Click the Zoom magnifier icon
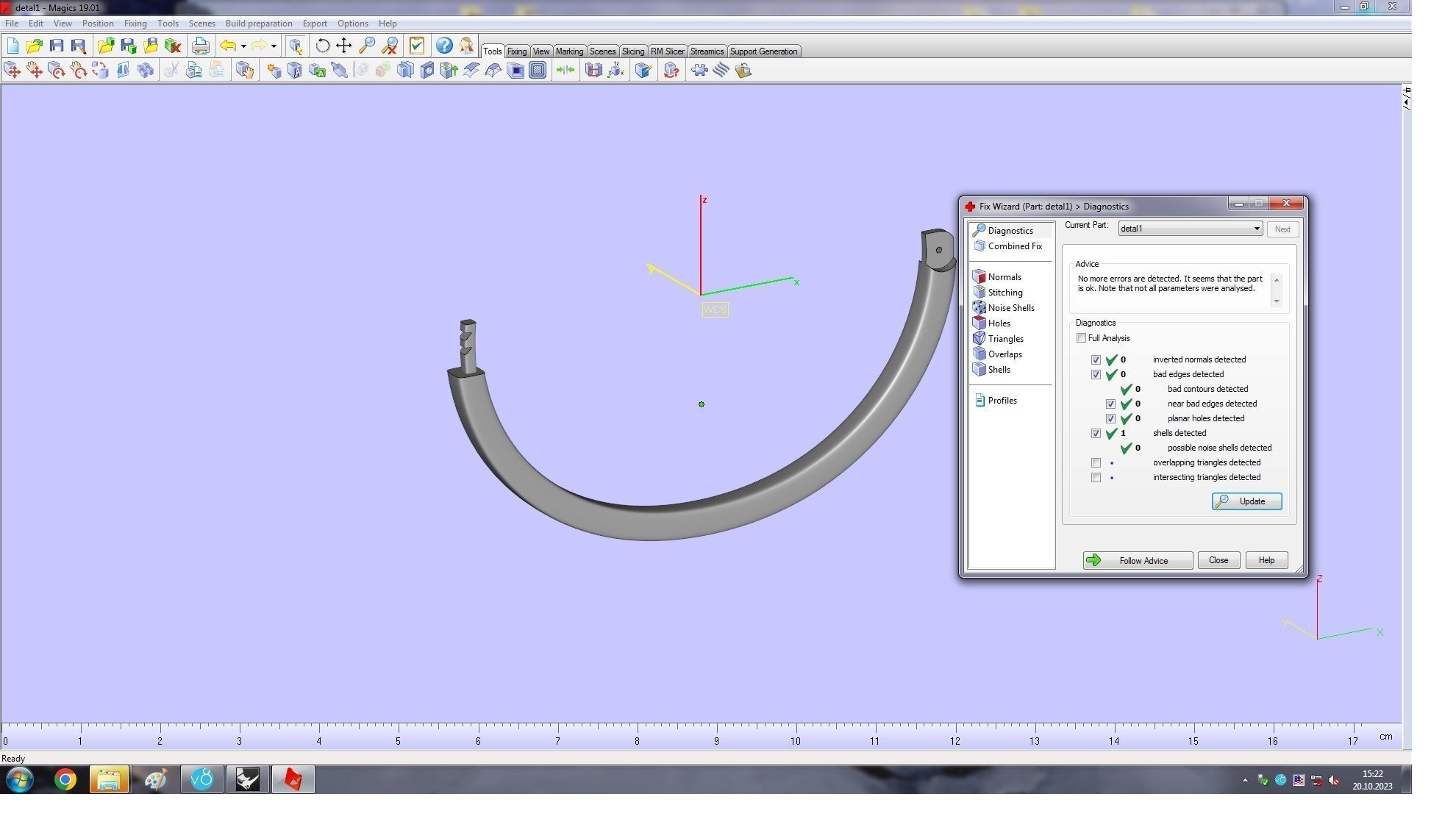The image size is (1456, 816). pos(367,46)
